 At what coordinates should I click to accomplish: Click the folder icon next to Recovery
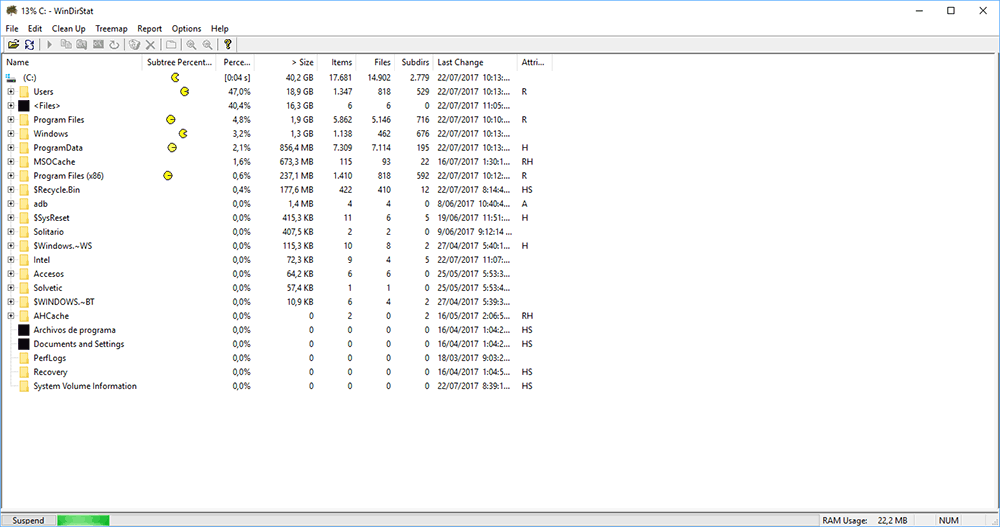(x=24, y=373)
